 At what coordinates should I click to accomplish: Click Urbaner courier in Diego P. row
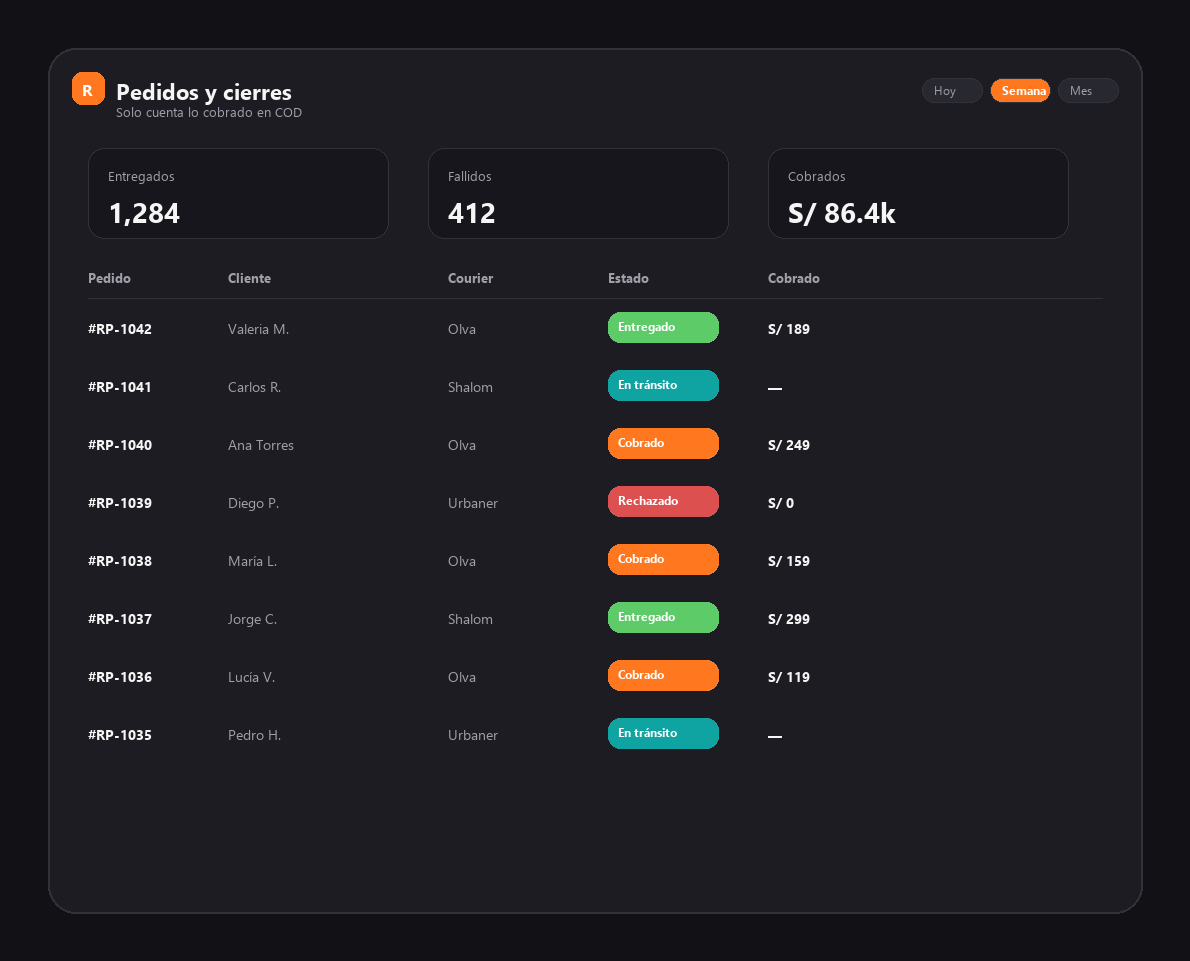click(x=473, y=503)
